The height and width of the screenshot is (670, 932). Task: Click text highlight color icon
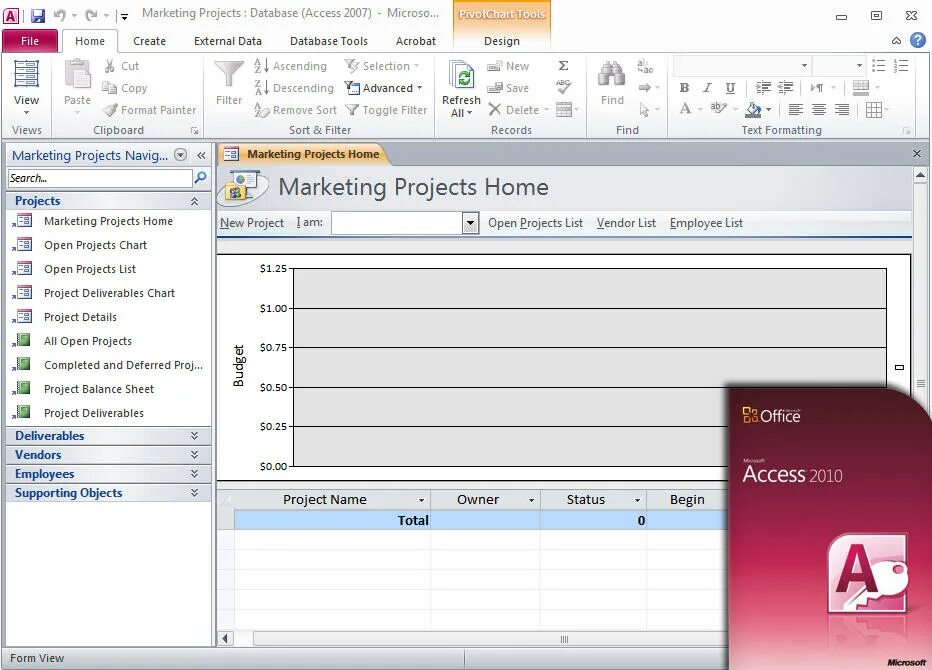(718, 108)
